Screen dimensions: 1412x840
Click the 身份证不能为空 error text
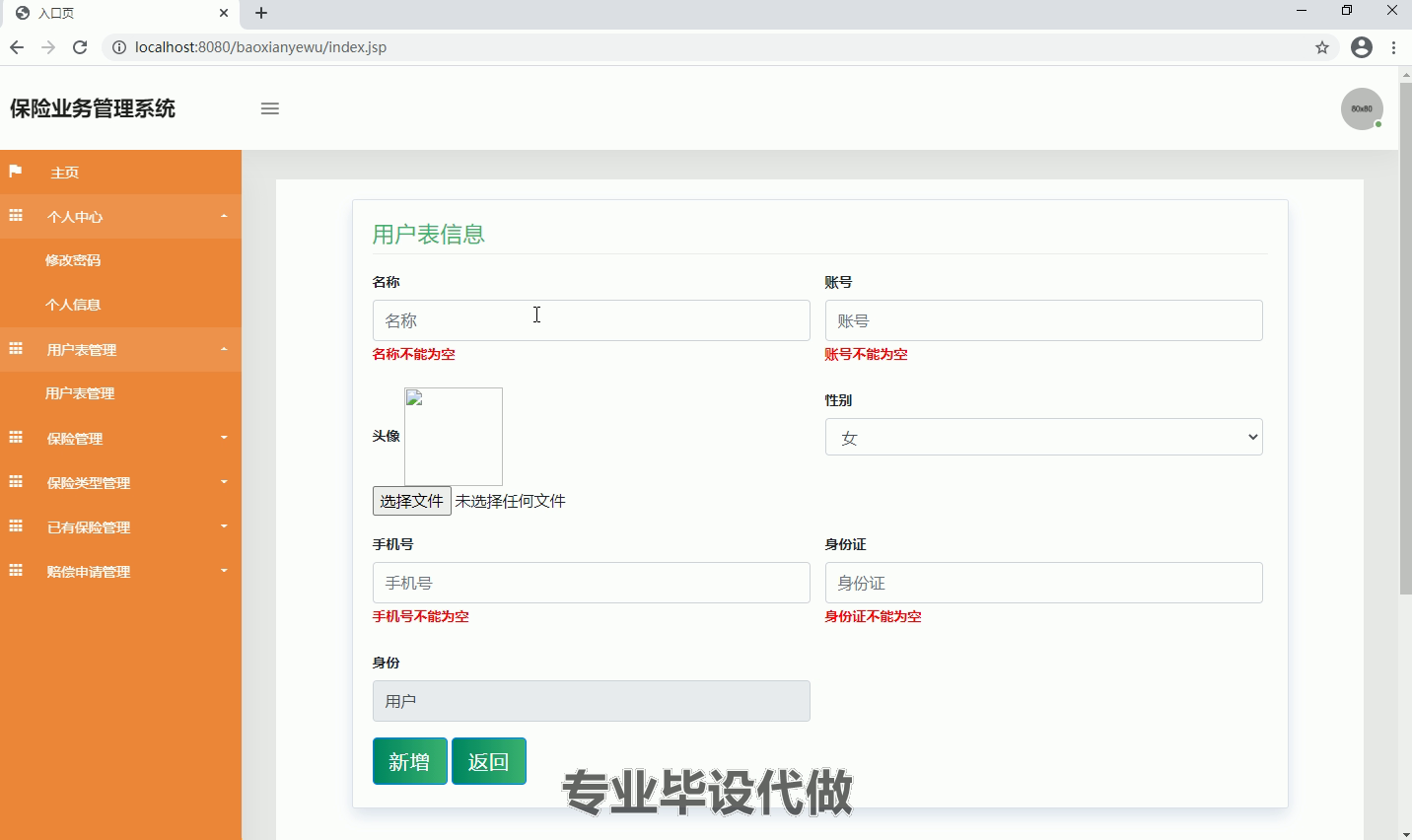[x=874, y=616]
